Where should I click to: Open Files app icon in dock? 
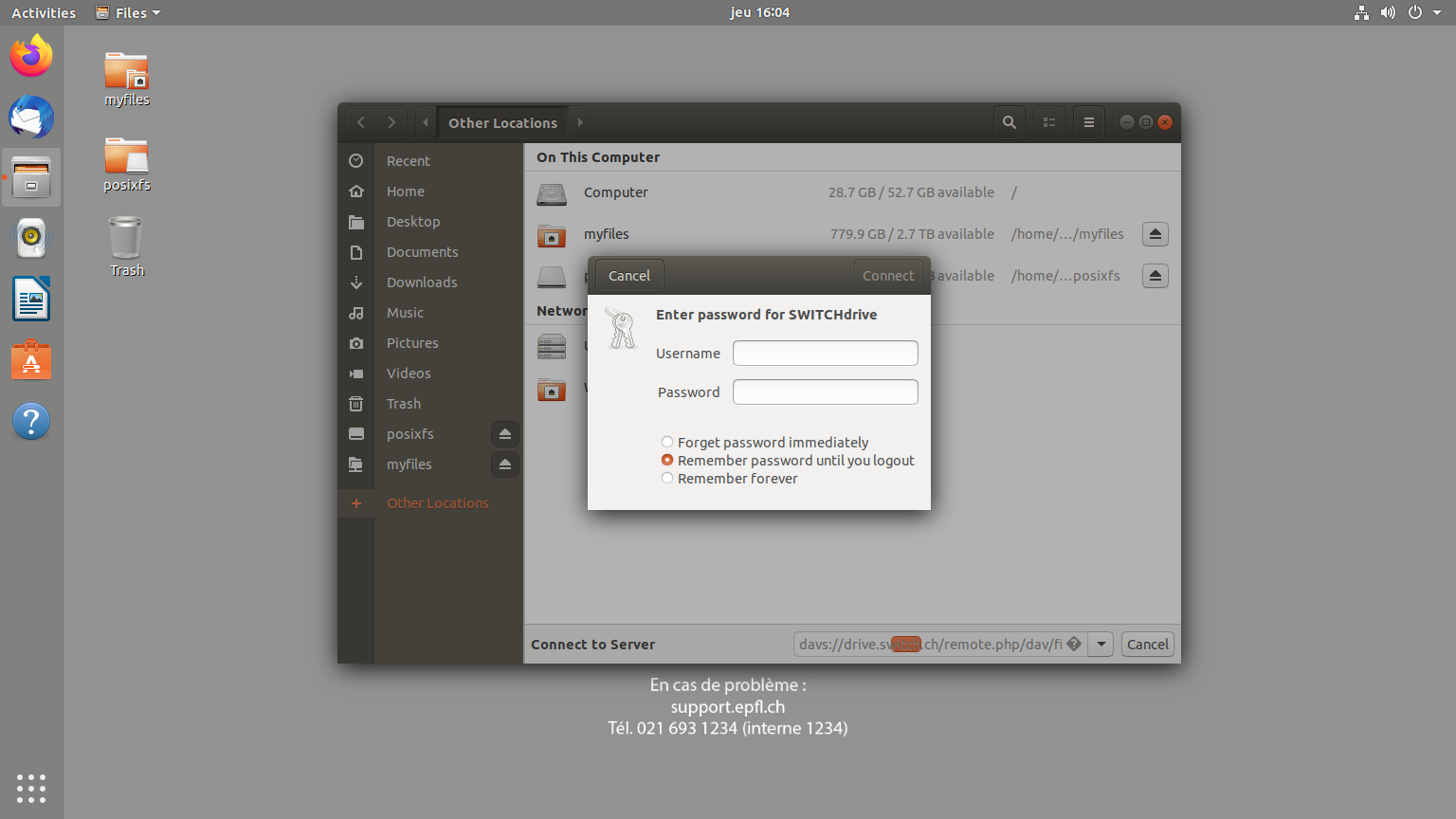31,177
